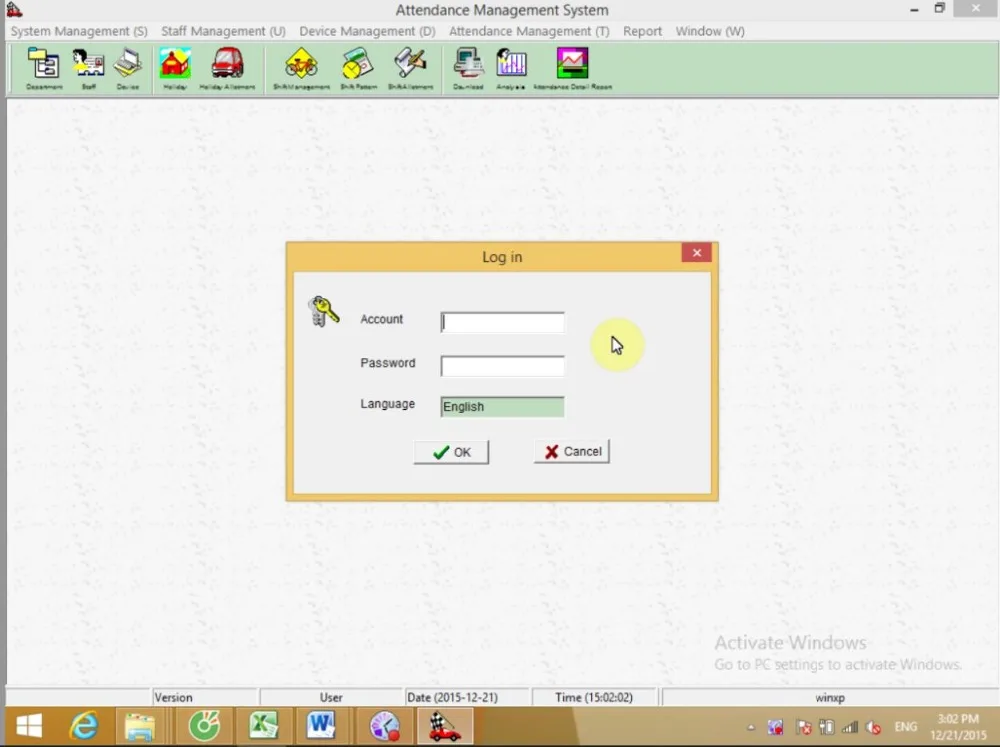Image resolution: width=1000 pixels, height=747 pixels.
Task: Open the Windows Start button
Action: (x=29, y=726)
